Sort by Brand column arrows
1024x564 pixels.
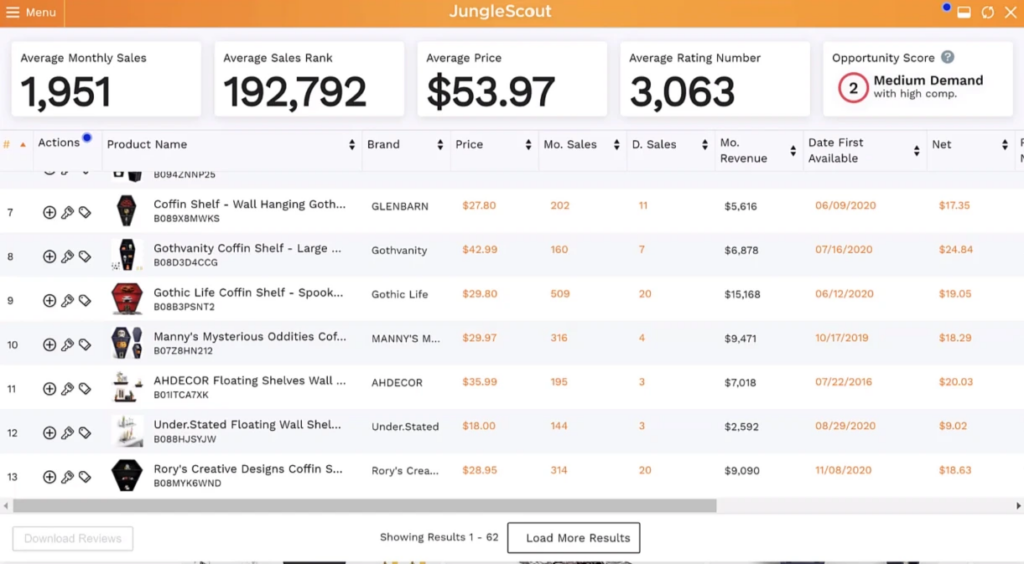(x=440, y=145)
